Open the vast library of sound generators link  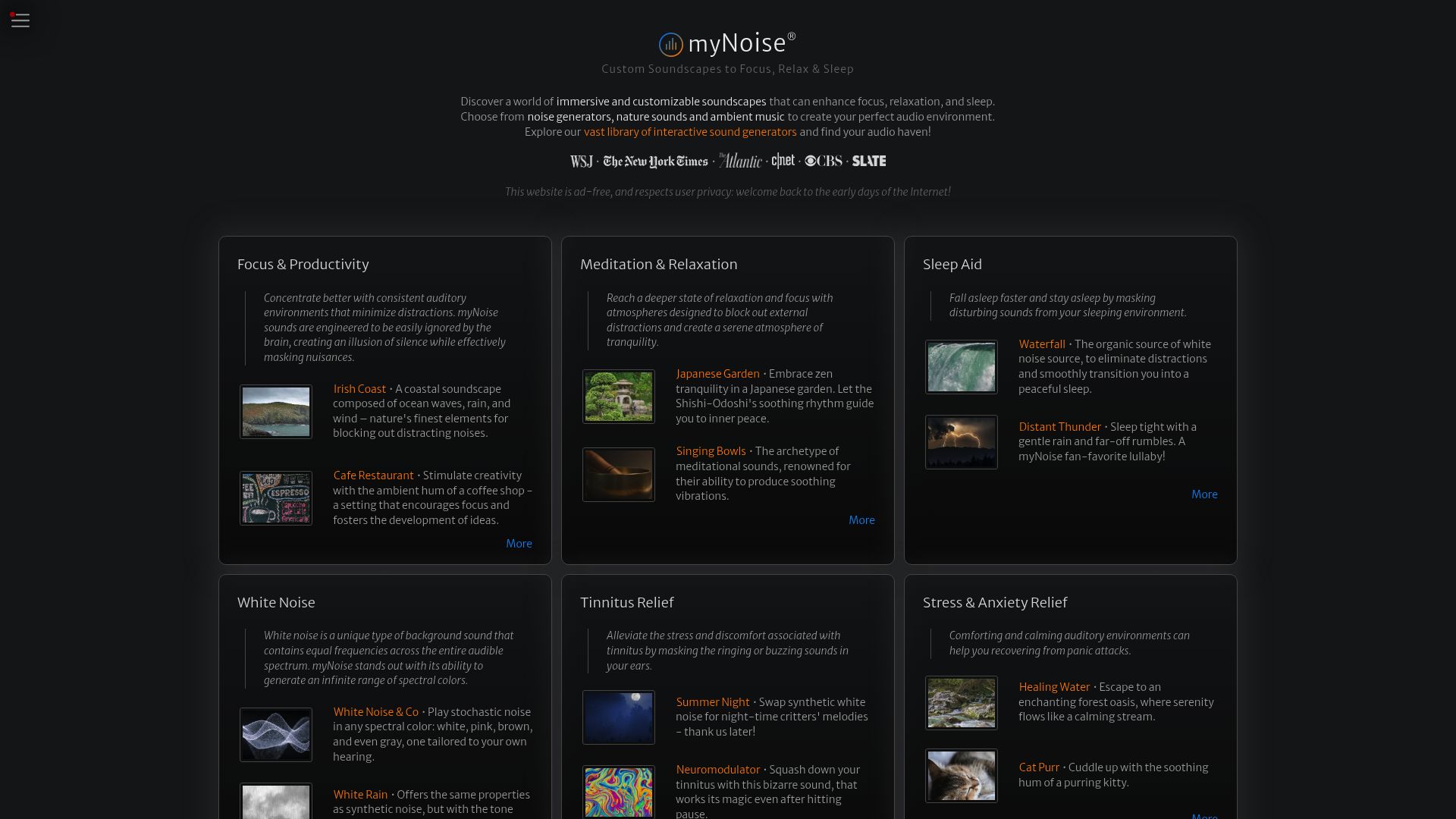coord(690,132)
